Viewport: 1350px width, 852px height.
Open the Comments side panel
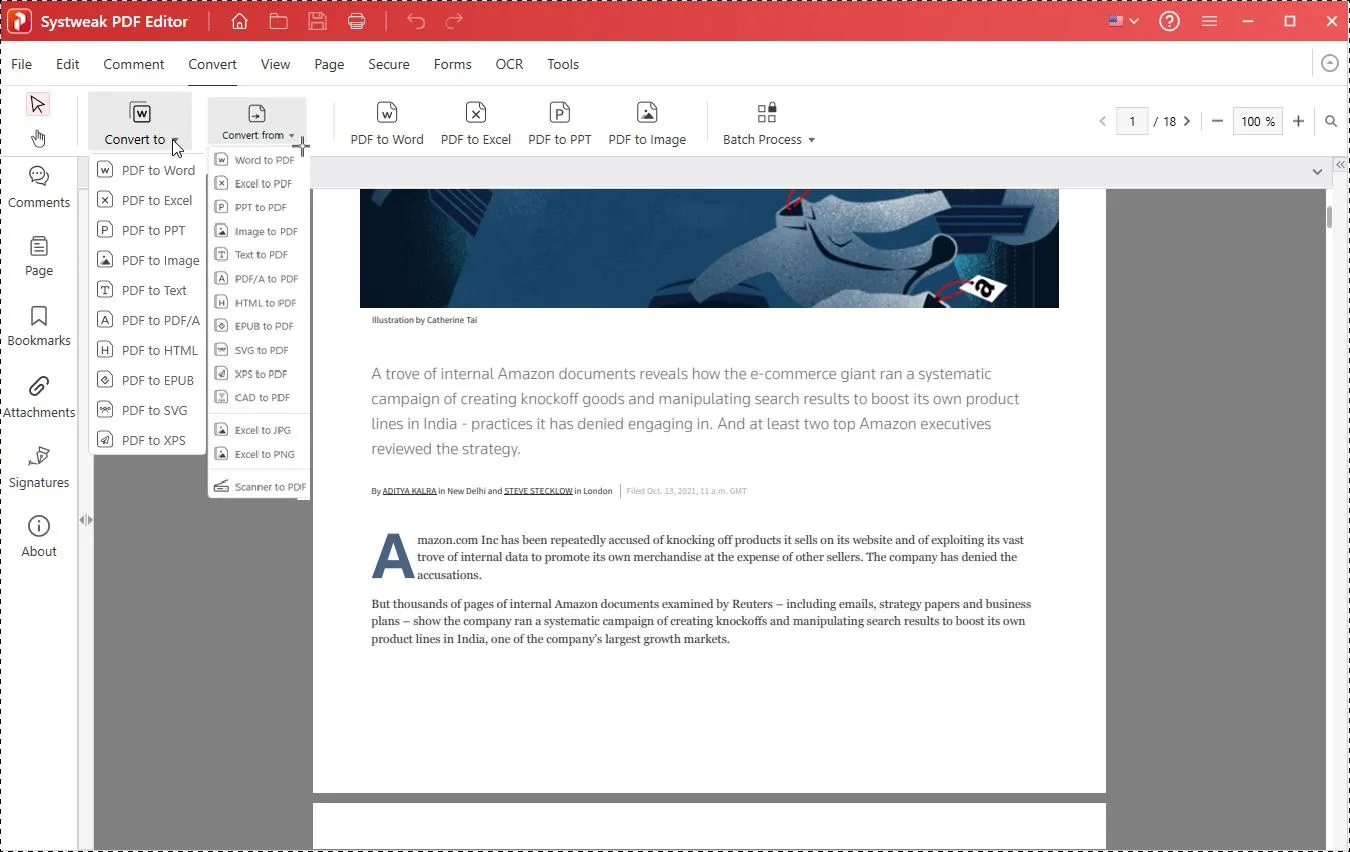39,187
